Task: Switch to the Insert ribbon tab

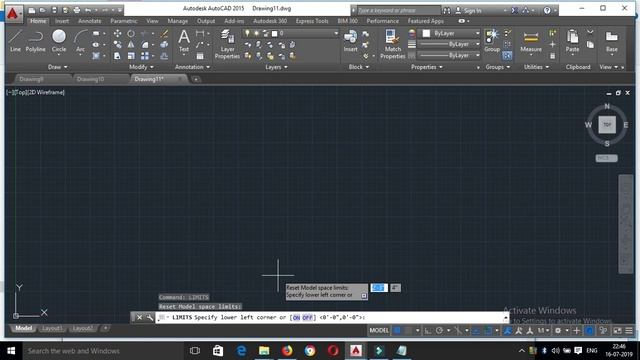Action: pos(62,21)
